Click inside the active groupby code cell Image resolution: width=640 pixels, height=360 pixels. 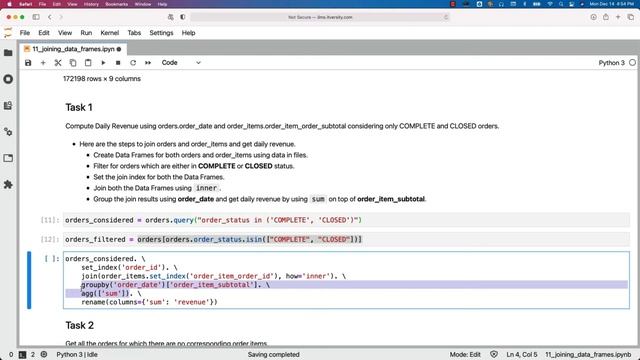point(346,280)
